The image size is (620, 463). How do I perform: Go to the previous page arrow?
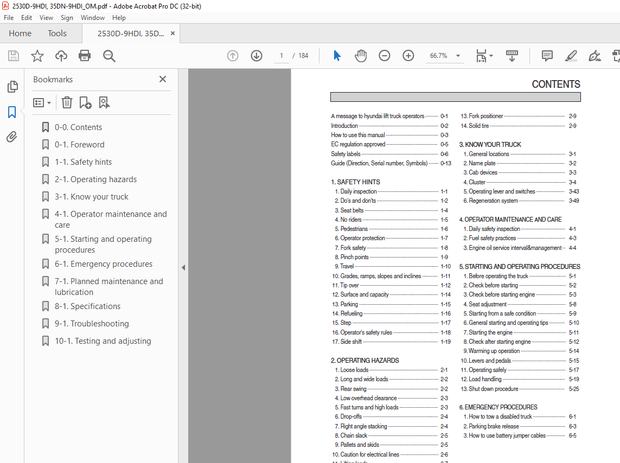(x=233, y=56)
